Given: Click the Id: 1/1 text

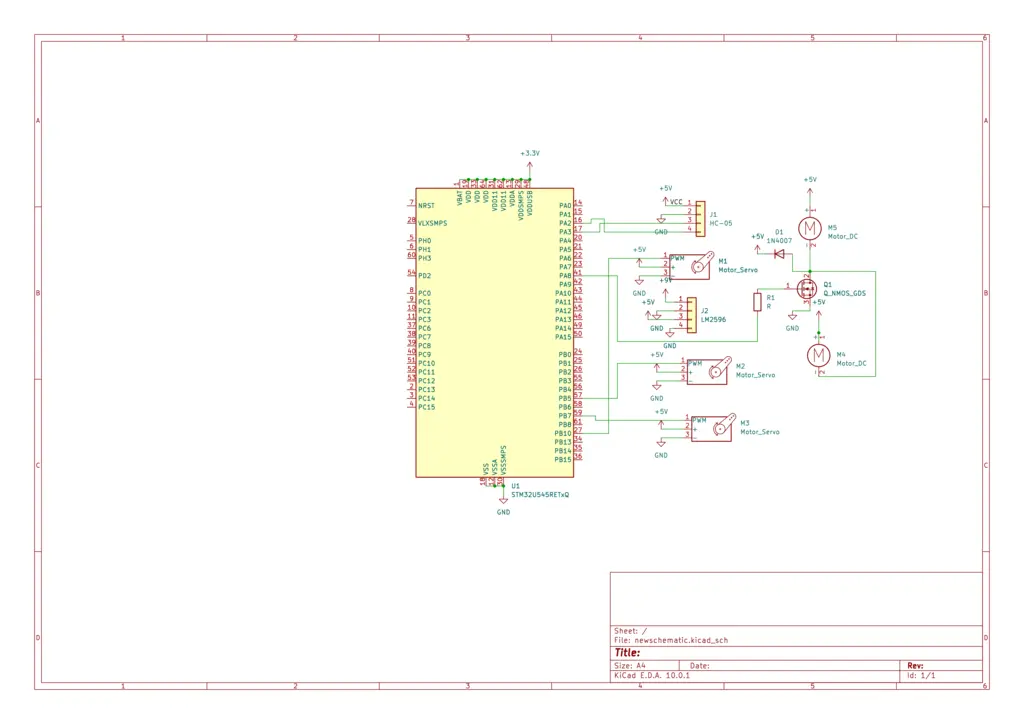Looking at the screenshot, I should (x=921, y=676).
